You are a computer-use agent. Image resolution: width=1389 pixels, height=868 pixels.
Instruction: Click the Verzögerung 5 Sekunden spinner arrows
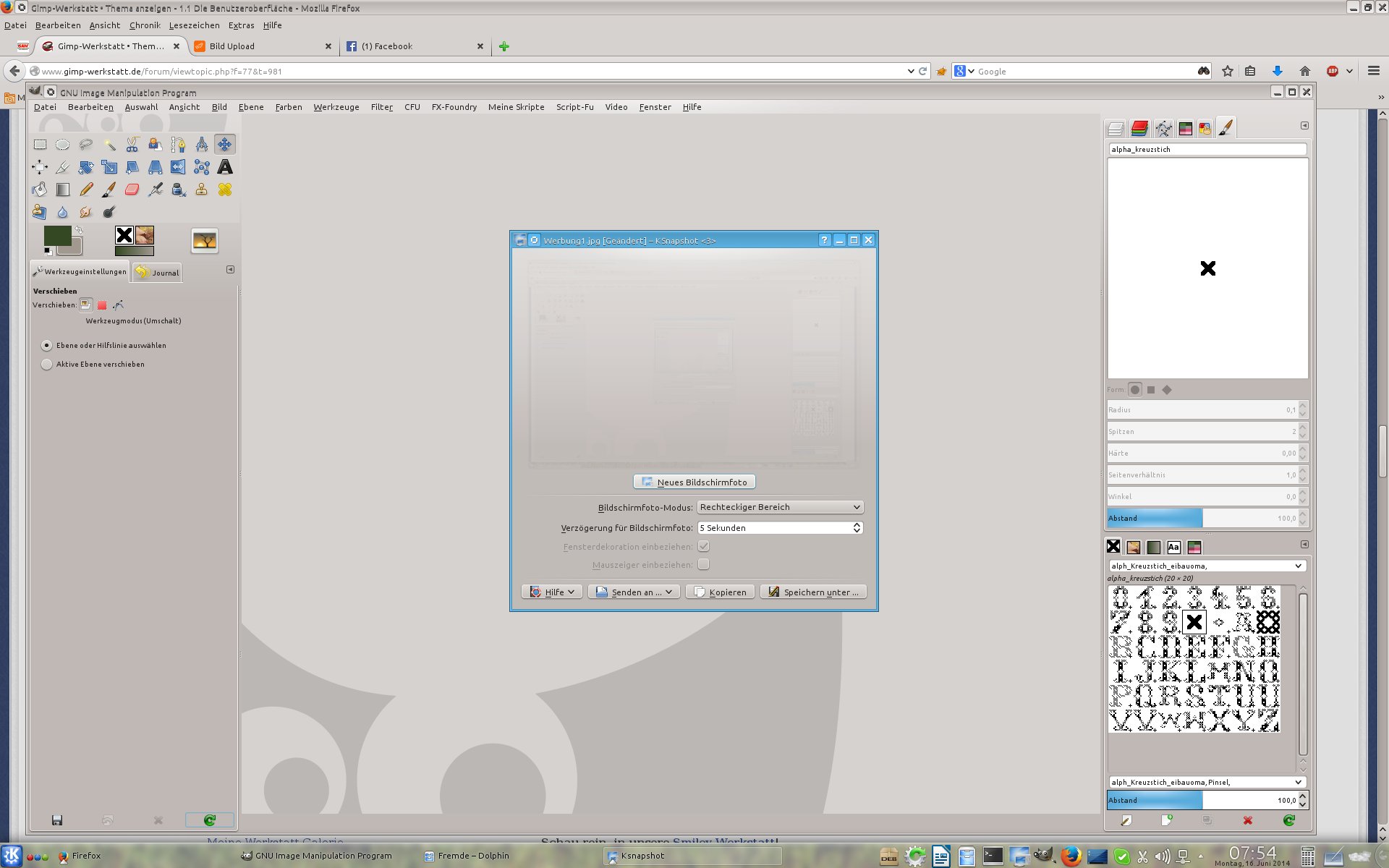pos(857,528)
